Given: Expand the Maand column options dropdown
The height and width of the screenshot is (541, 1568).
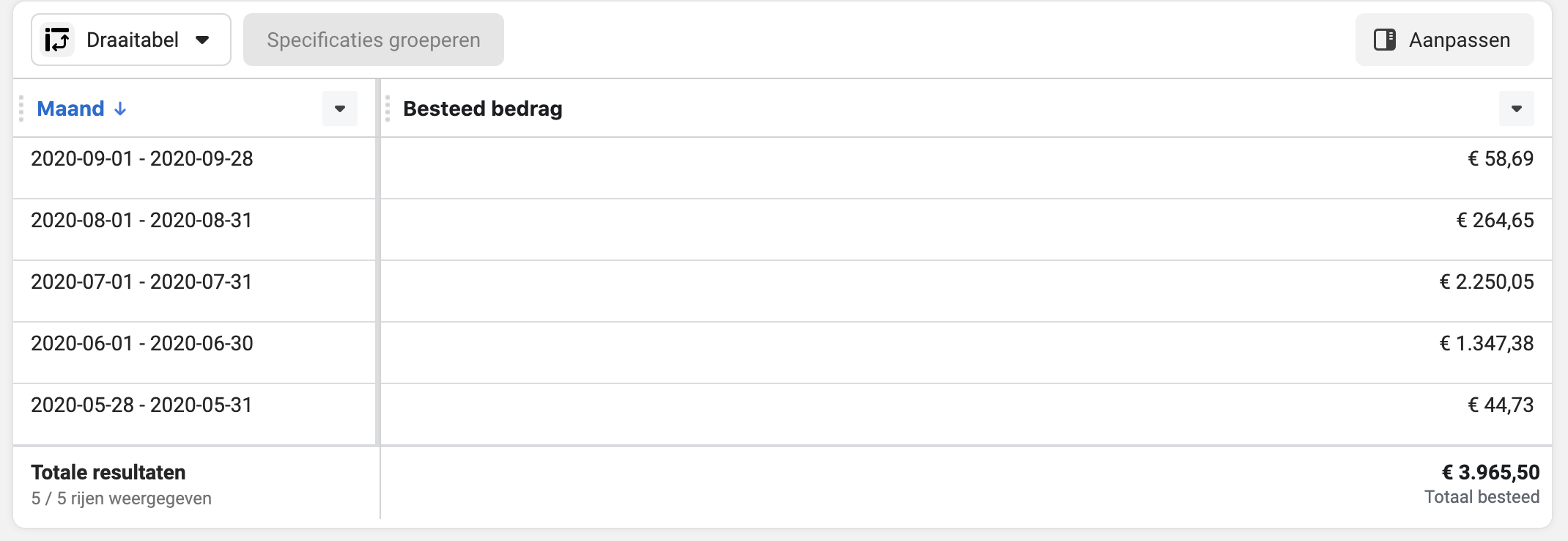Looking at the screenshot, I should [x=340, y=108].
